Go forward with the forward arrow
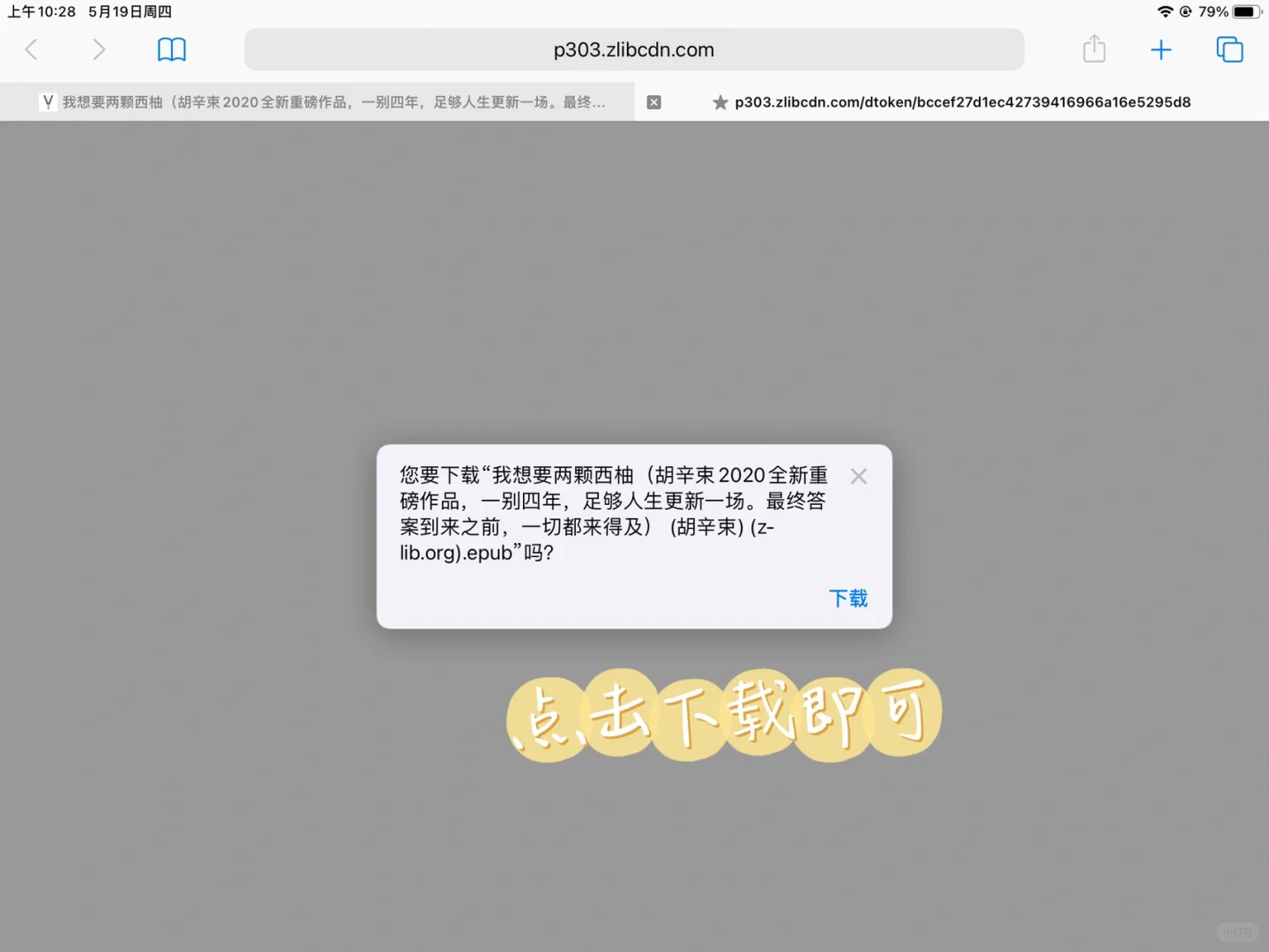Viewport: 1269px width, 952px height. pyautogui.click(x=99, y=49)
